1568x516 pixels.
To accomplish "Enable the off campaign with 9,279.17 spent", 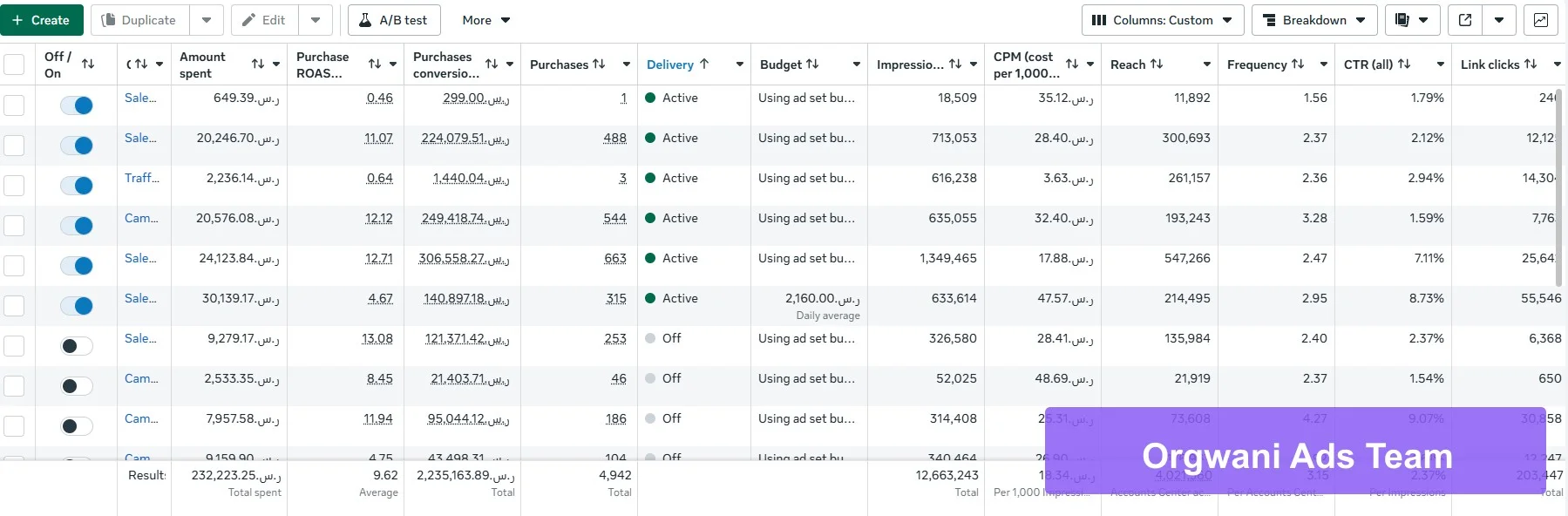I will 77,346.
